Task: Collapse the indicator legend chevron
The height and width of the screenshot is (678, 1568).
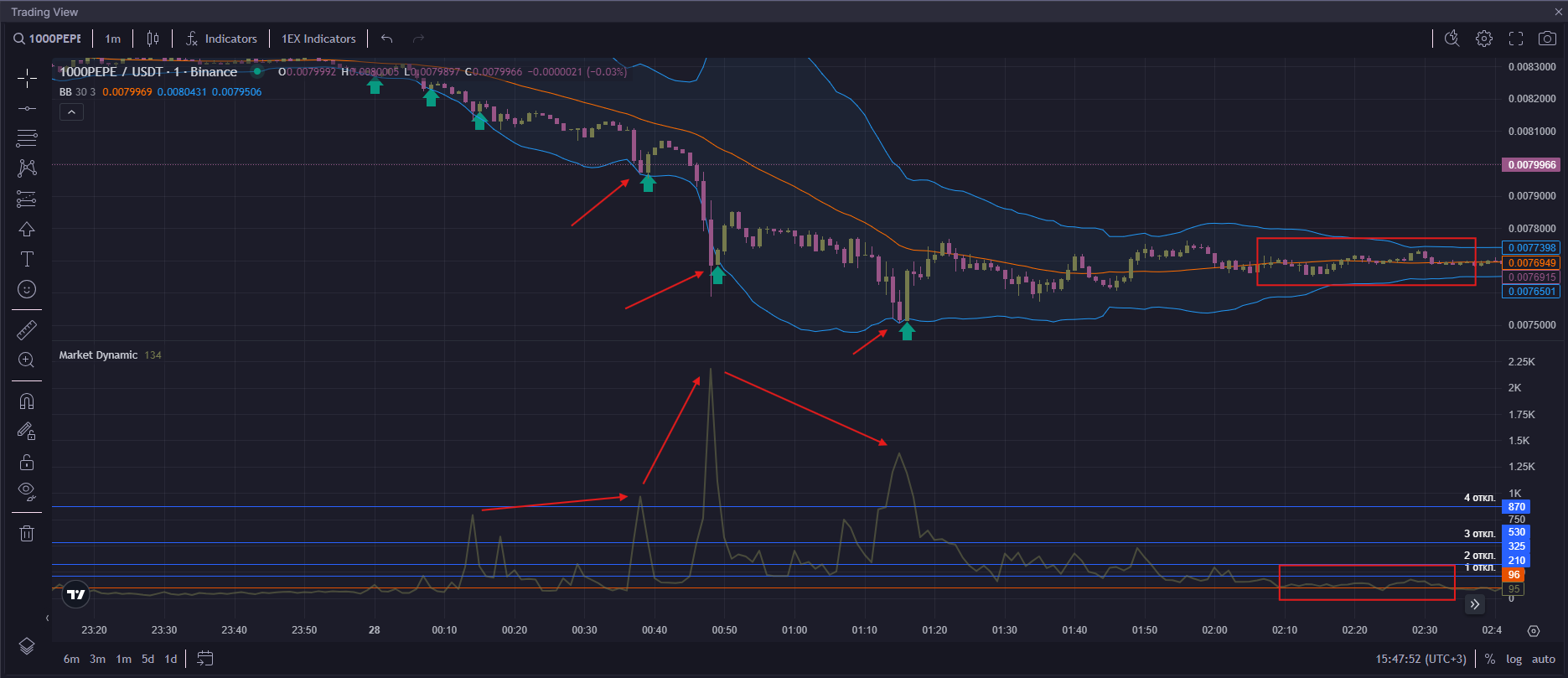Action: tap(71, 112)
